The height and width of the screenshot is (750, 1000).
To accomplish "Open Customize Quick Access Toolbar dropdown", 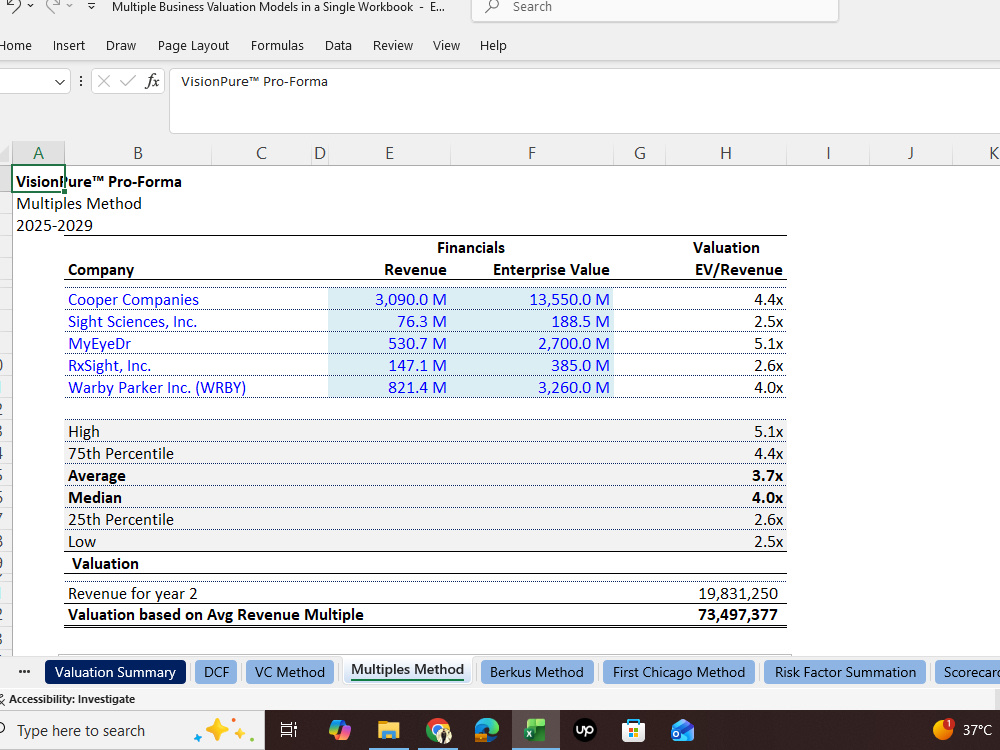I will pyautogui.click(x=91, y=6).
